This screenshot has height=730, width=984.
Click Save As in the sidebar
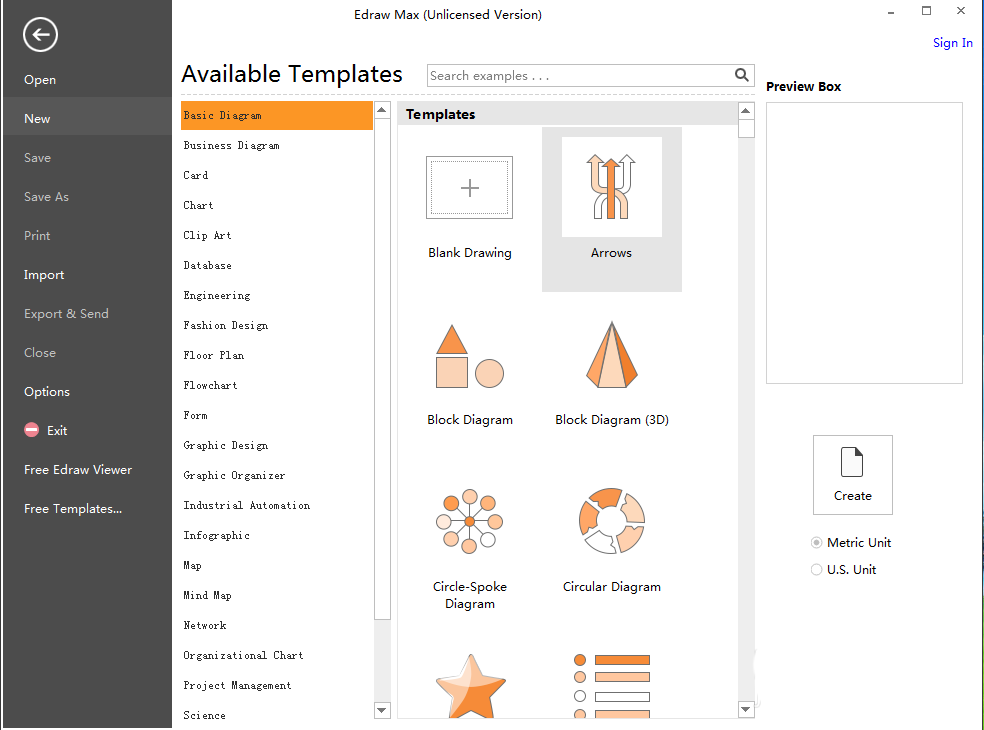click(x=46, y=196)
